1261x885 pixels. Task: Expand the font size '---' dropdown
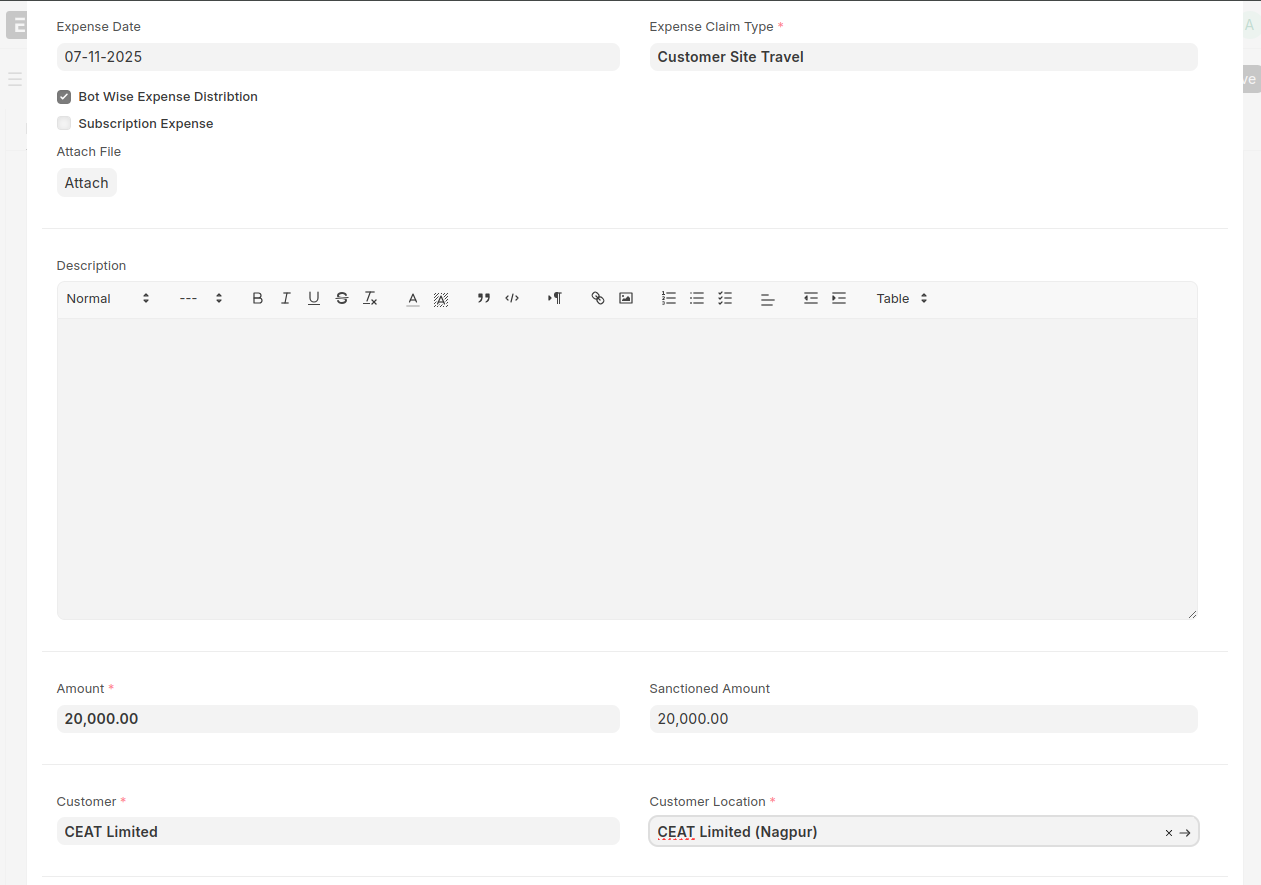(200, 298)
